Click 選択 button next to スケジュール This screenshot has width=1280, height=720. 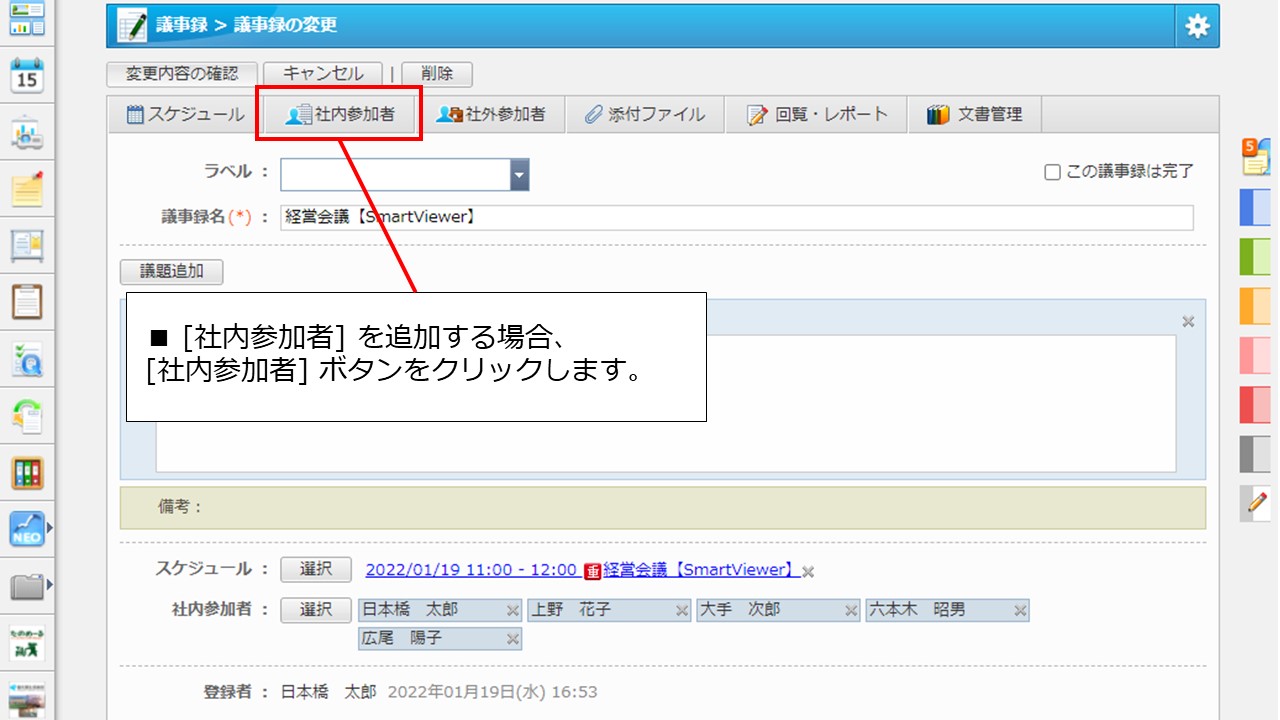coord(315,569)
